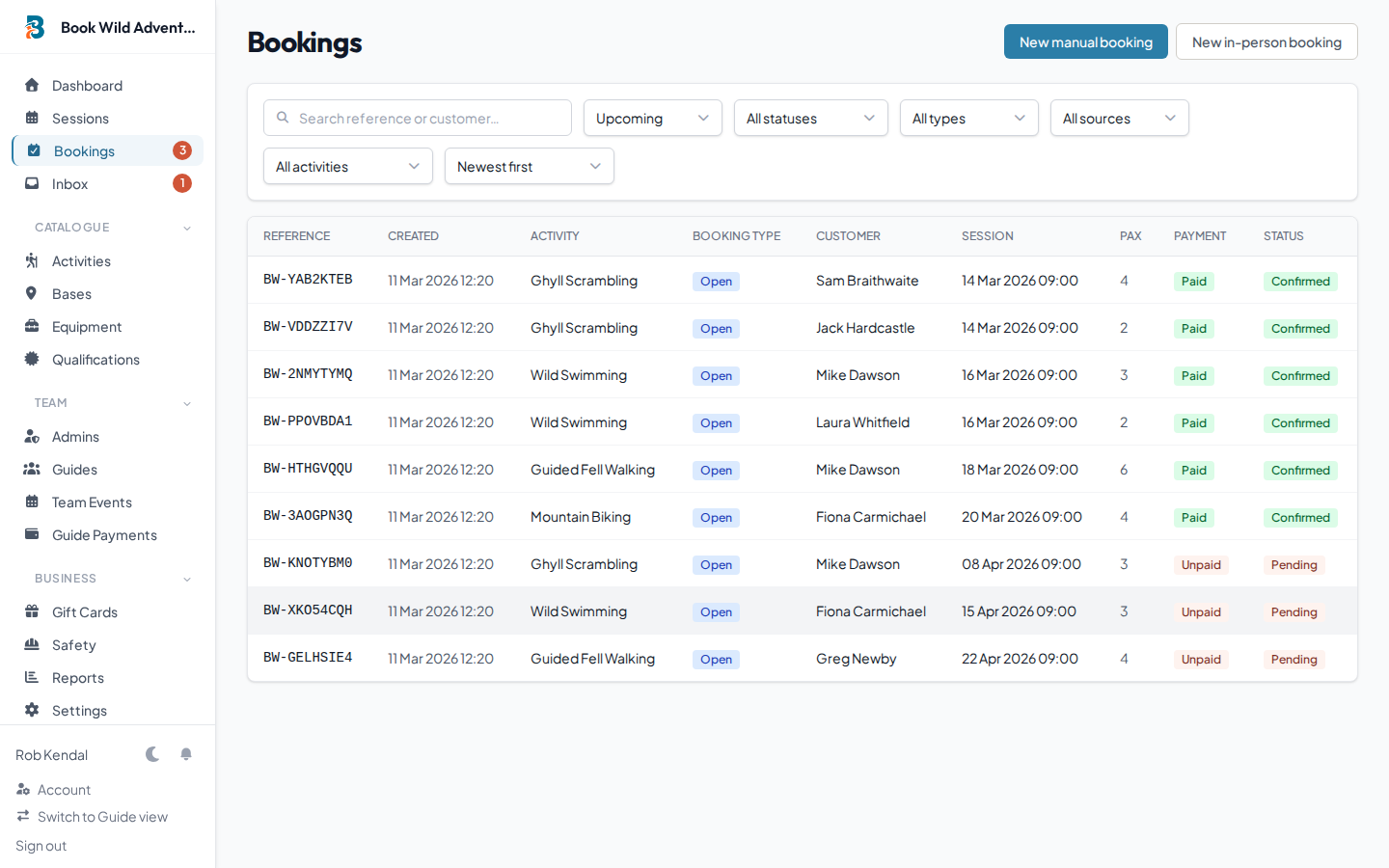Image resolution: width=1389 pixels, height=868 pixels.
Task: Open the Reports page
Action: coord(77,677)
